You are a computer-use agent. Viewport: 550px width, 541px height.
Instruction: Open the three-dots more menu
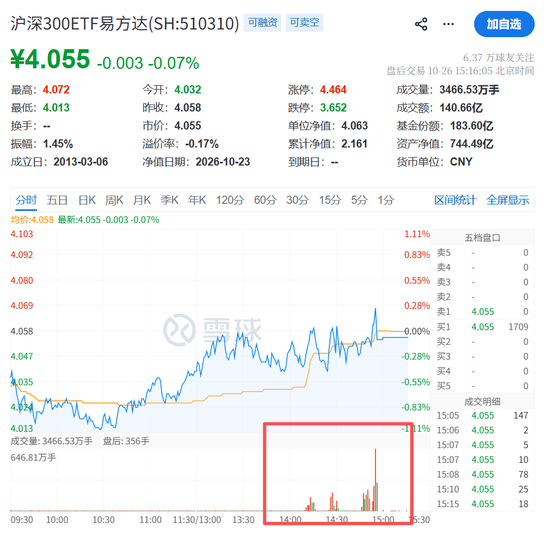(448, 24)
